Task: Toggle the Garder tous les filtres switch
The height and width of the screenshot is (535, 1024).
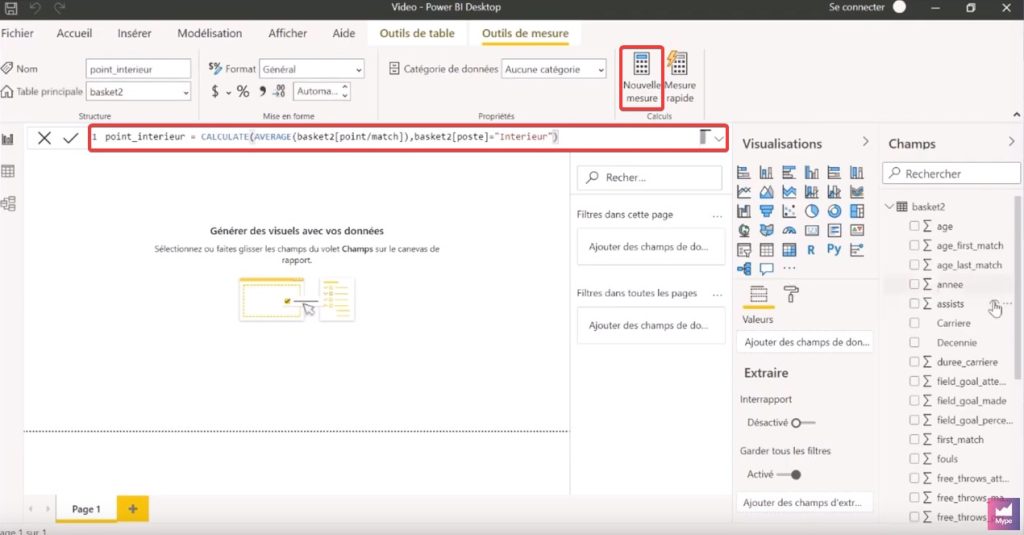Action: pyautogui.click(x=789, y=475)
